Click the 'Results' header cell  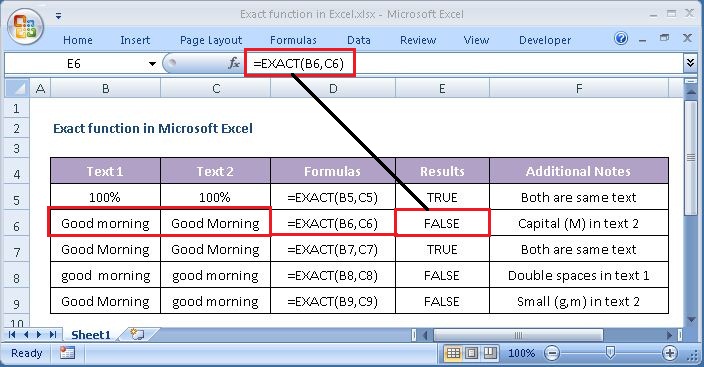click(x=442, y=171)
